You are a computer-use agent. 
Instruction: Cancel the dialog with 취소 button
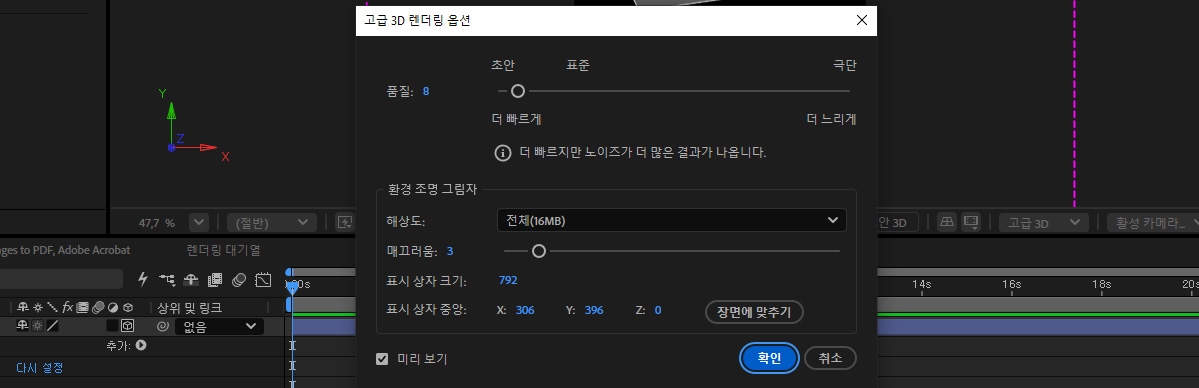[830, 358]
